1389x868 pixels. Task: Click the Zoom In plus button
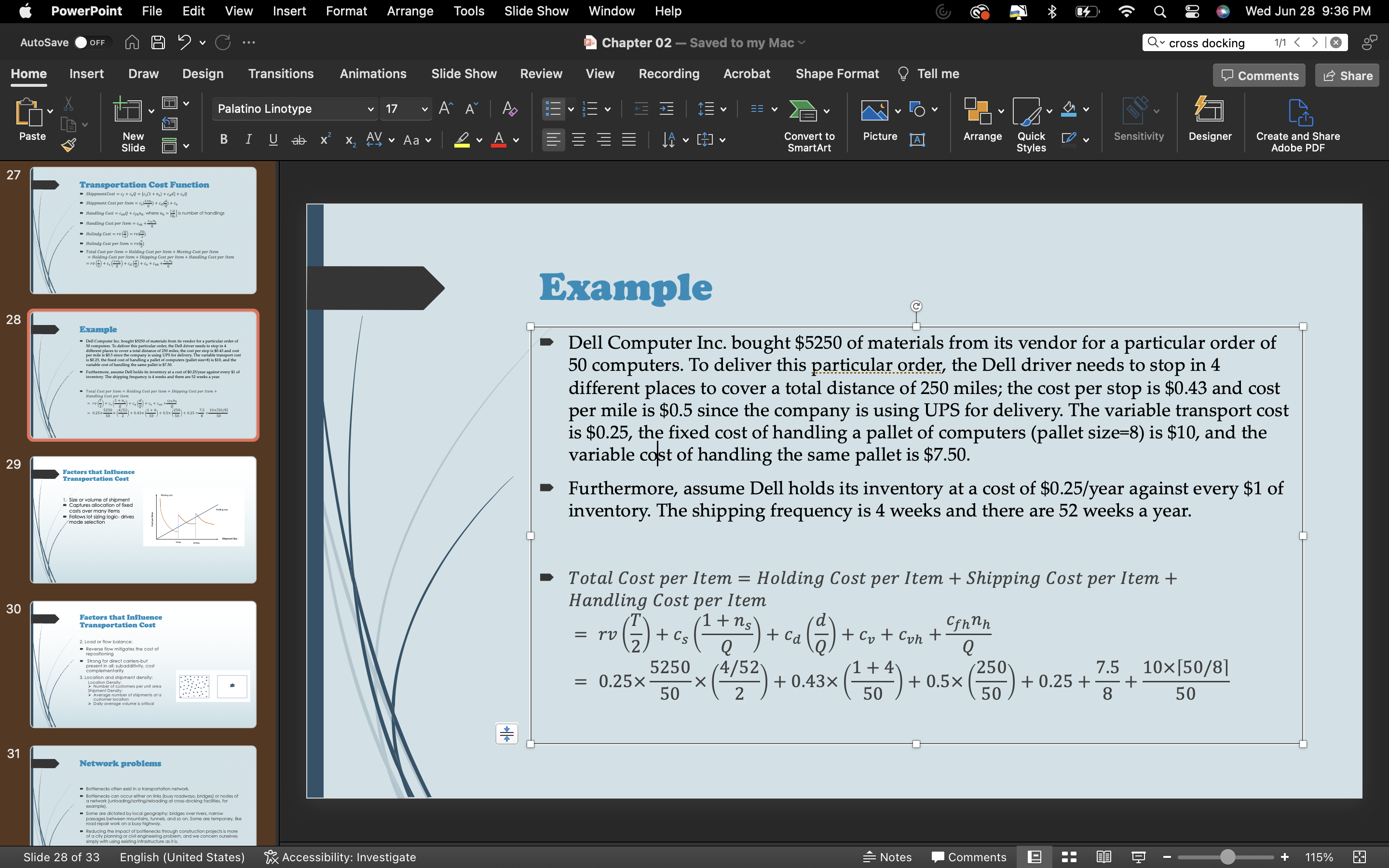[x=1284, y=857]
